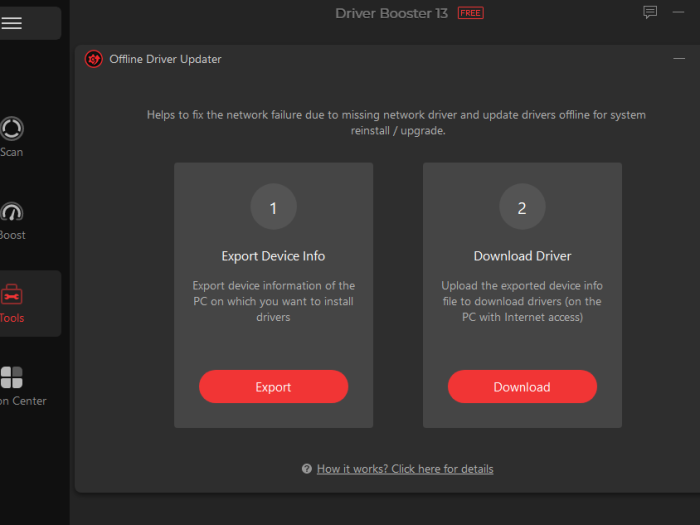The image size is (700, 525).
Task: Select the Tools toolbox icon
Action: [x=12, y=295]
